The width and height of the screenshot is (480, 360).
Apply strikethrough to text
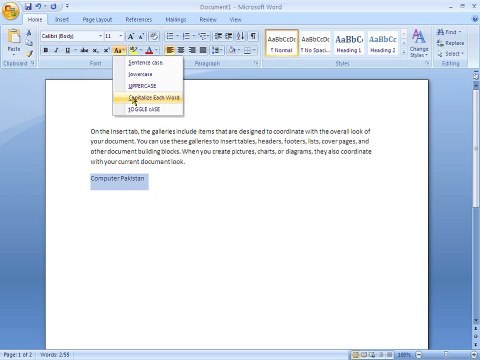tap(84, 50)
